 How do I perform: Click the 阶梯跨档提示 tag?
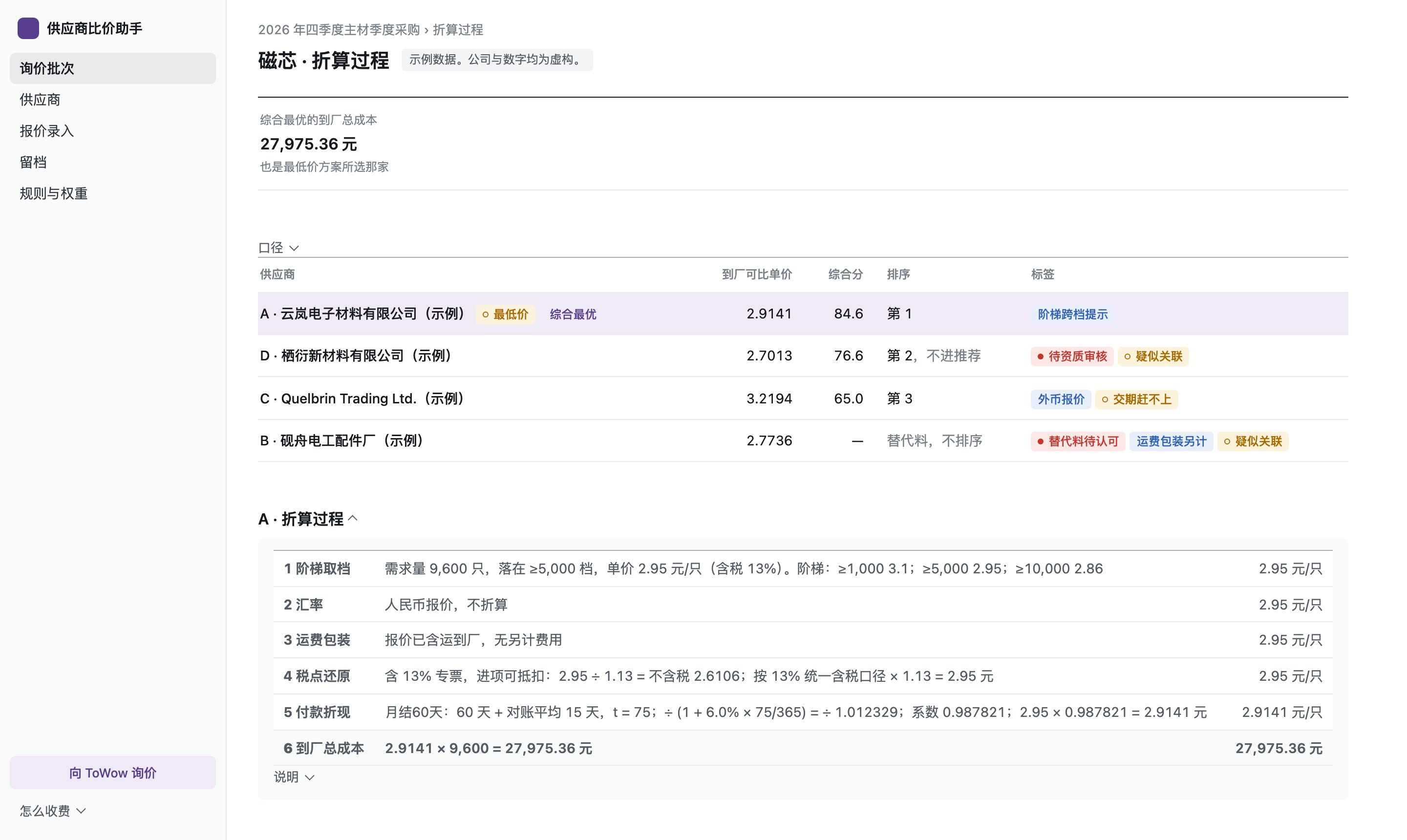point(1072,314)
